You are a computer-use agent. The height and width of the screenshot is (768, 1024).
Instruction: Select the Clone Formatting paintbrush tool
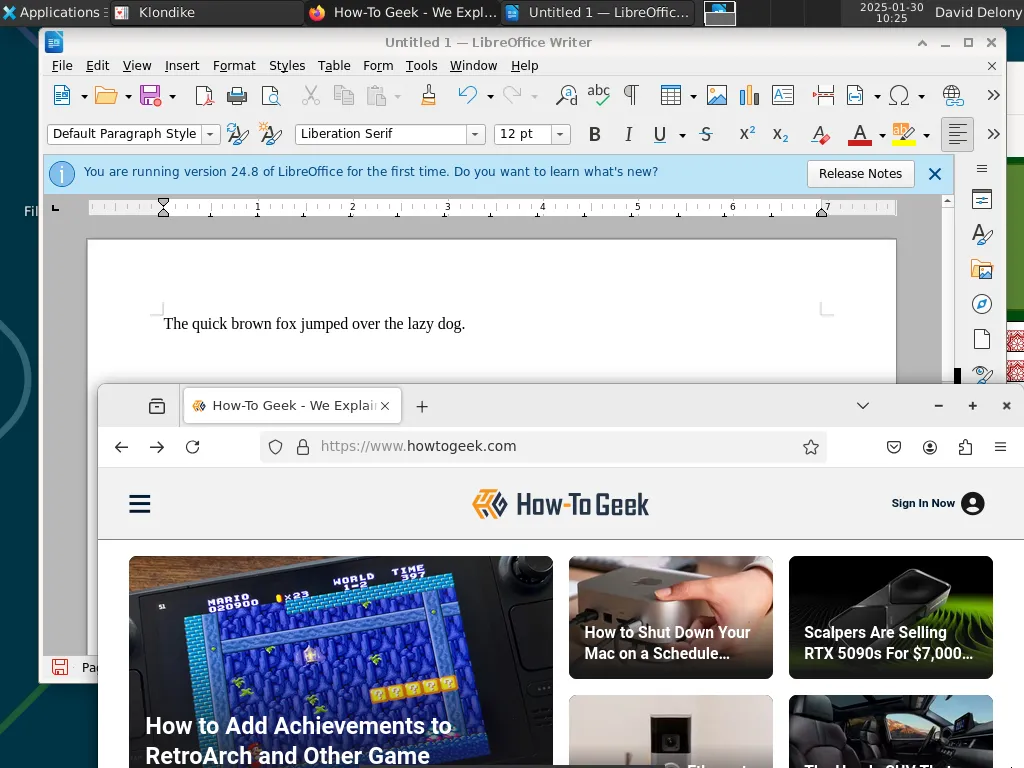(427, 95)
